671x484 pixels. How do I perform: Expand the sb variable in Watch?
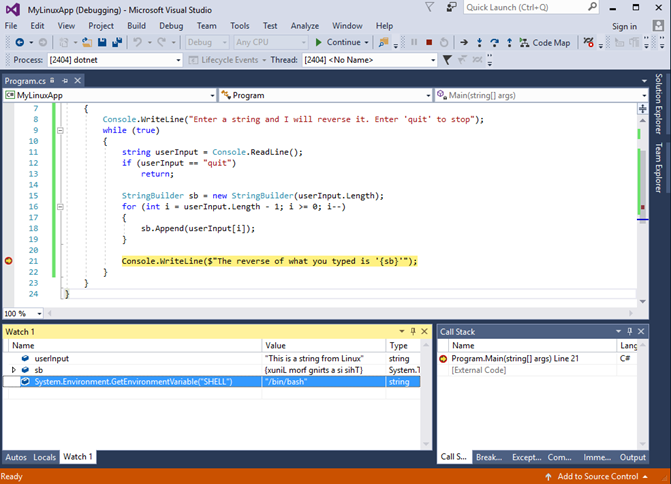click(13, 369)
